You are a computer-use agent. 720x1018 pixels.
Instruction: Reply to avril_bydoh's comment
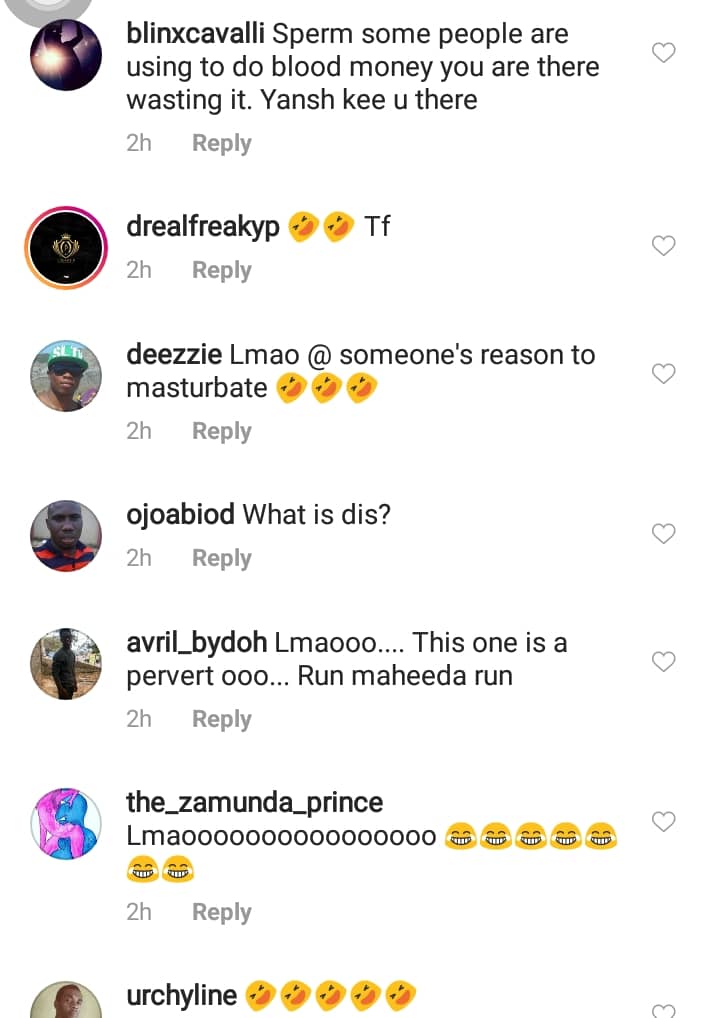[221, 719]
